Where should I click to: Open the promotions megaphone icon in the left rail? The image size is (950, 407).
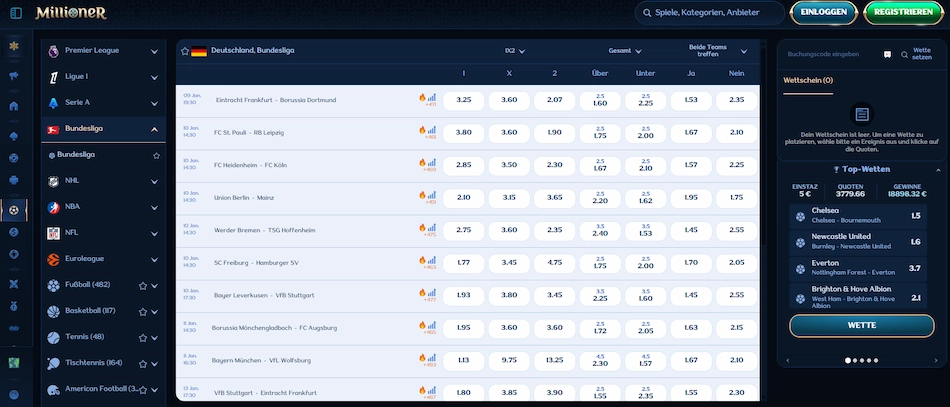[x=14, y=76]
